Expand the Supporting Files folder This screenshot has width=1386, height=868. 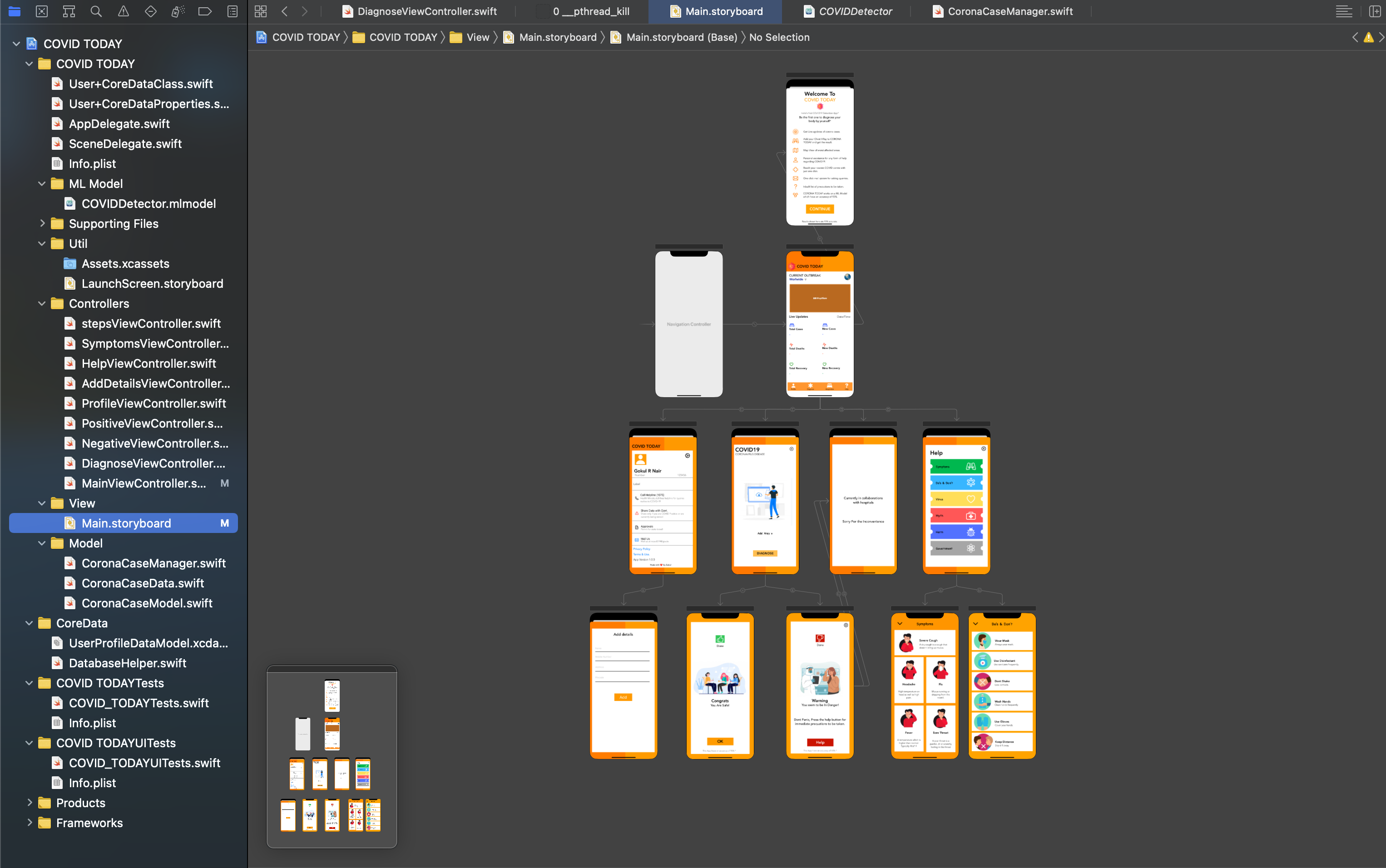click(x=42, y=223)
